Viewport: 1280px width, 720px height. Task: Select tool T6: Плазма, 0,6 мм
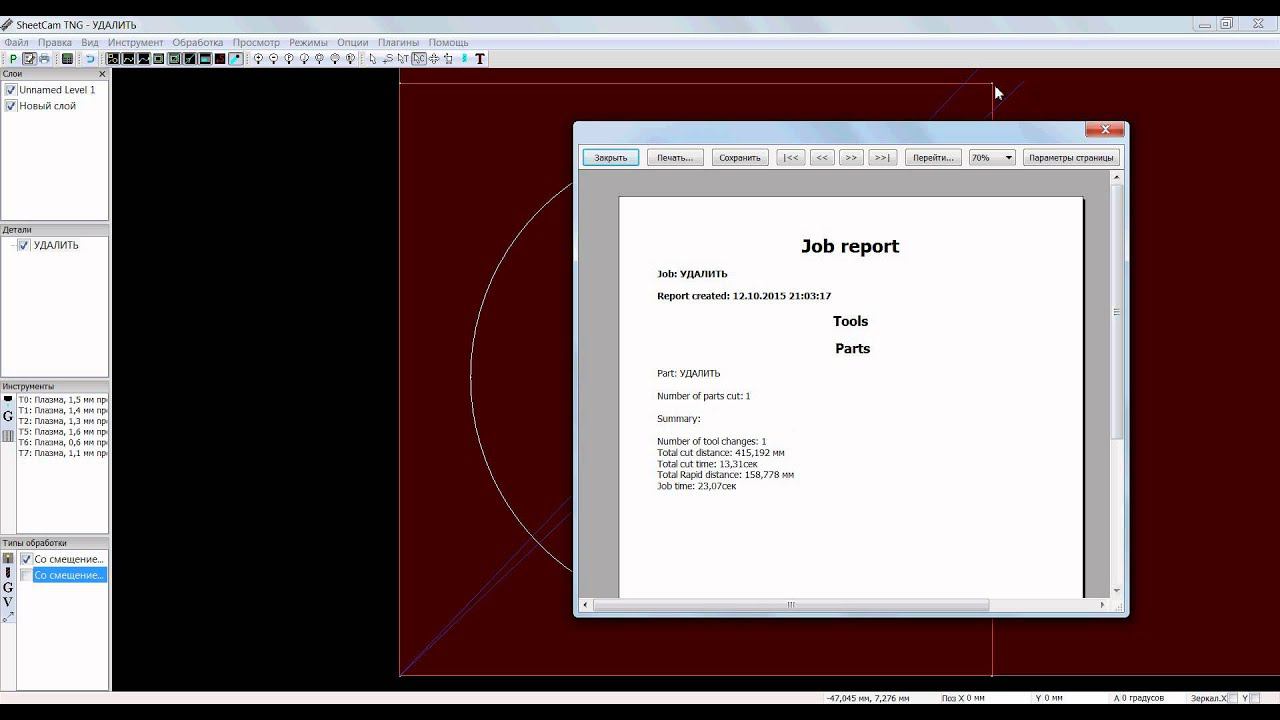point(63,443)
